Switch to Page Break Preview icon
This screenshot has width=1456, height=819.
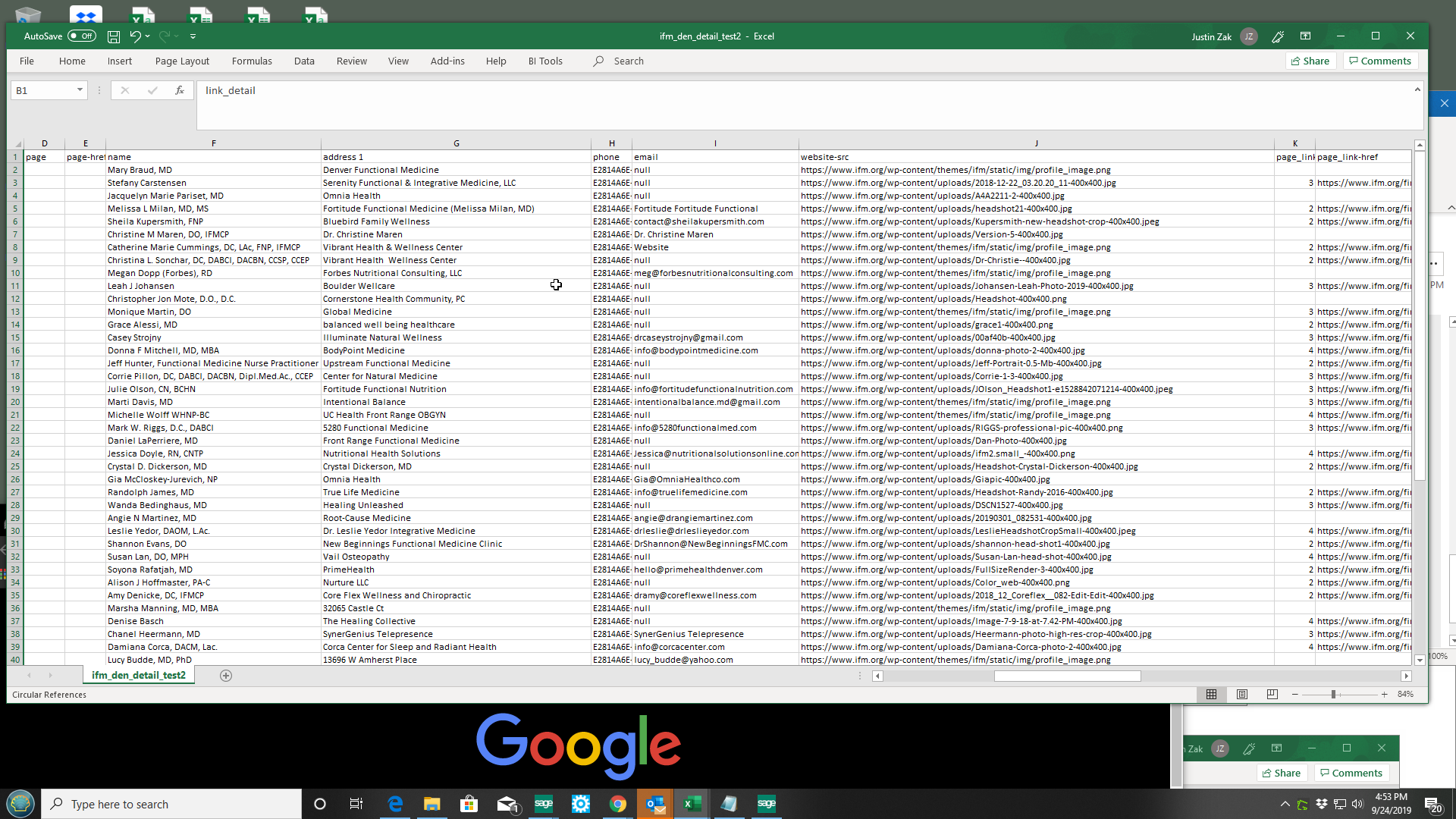pyautogui.click(x=1272, y=695)
